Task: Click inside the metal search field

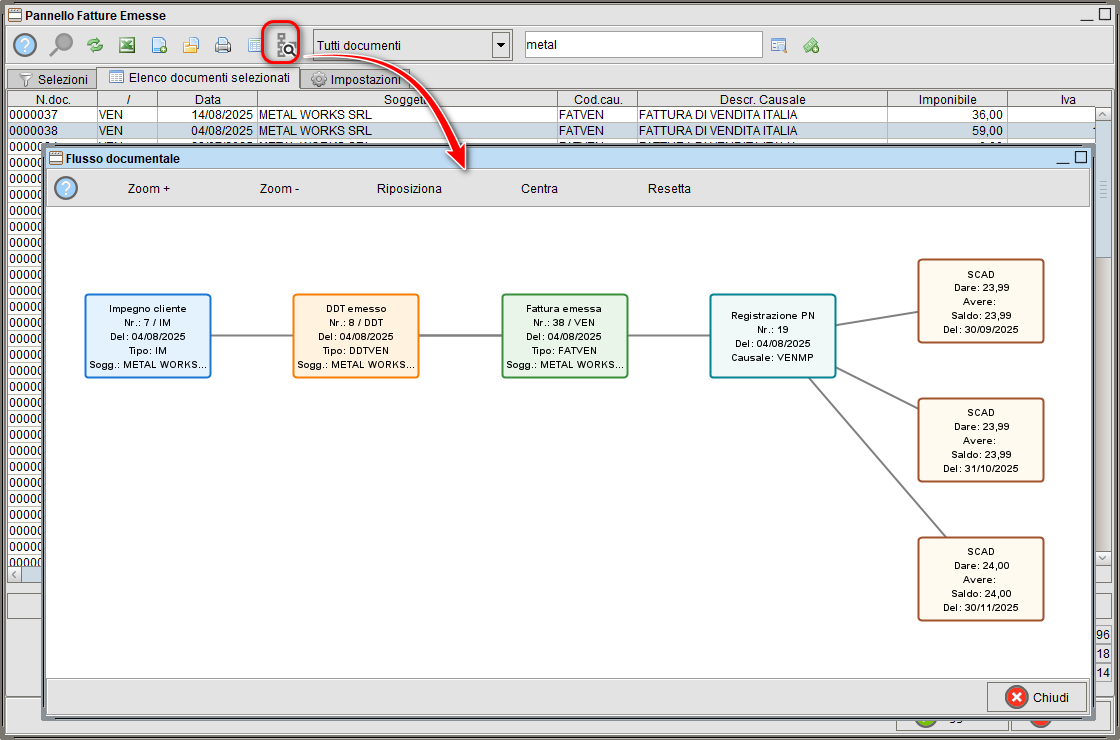Action: point(643,44)
